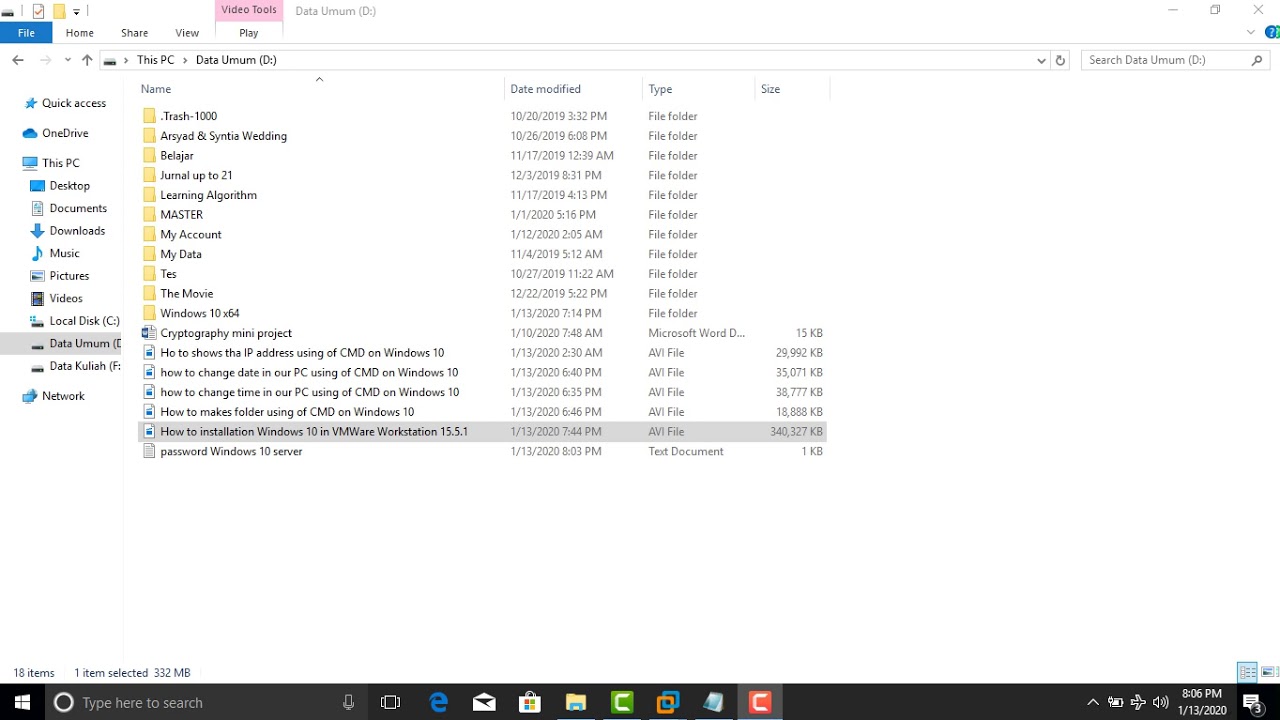Select the My Account folder name

tap(191, 234)
